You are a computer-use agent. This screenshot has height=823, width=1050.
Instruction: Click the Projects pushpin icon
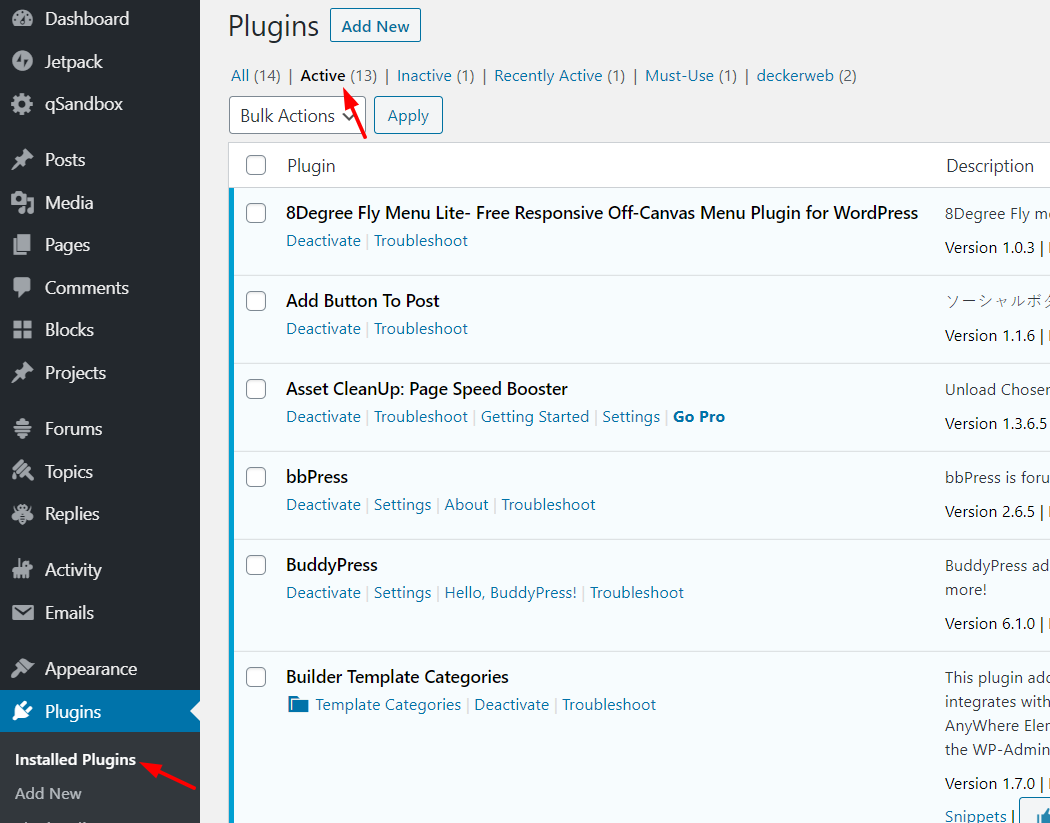(22, 373)
